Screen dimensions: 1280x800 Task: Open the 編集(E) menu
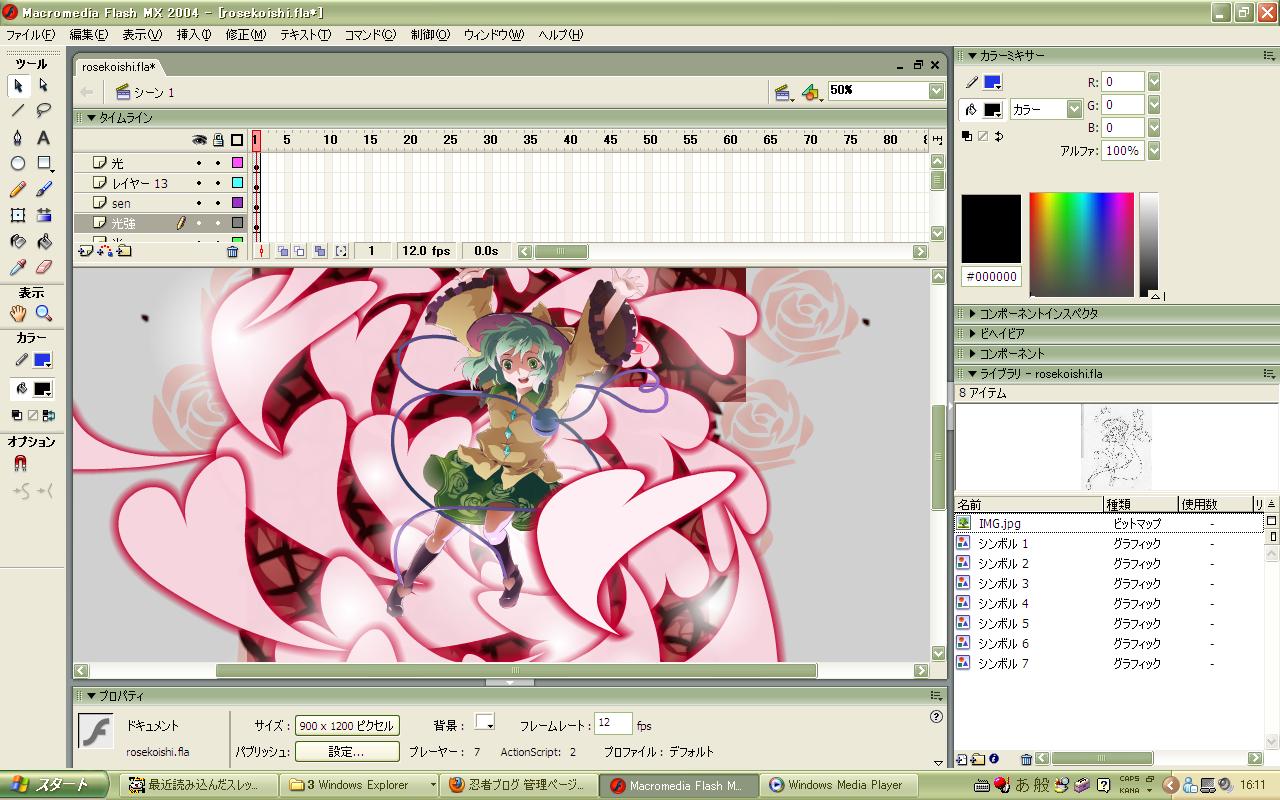[88, 35]
